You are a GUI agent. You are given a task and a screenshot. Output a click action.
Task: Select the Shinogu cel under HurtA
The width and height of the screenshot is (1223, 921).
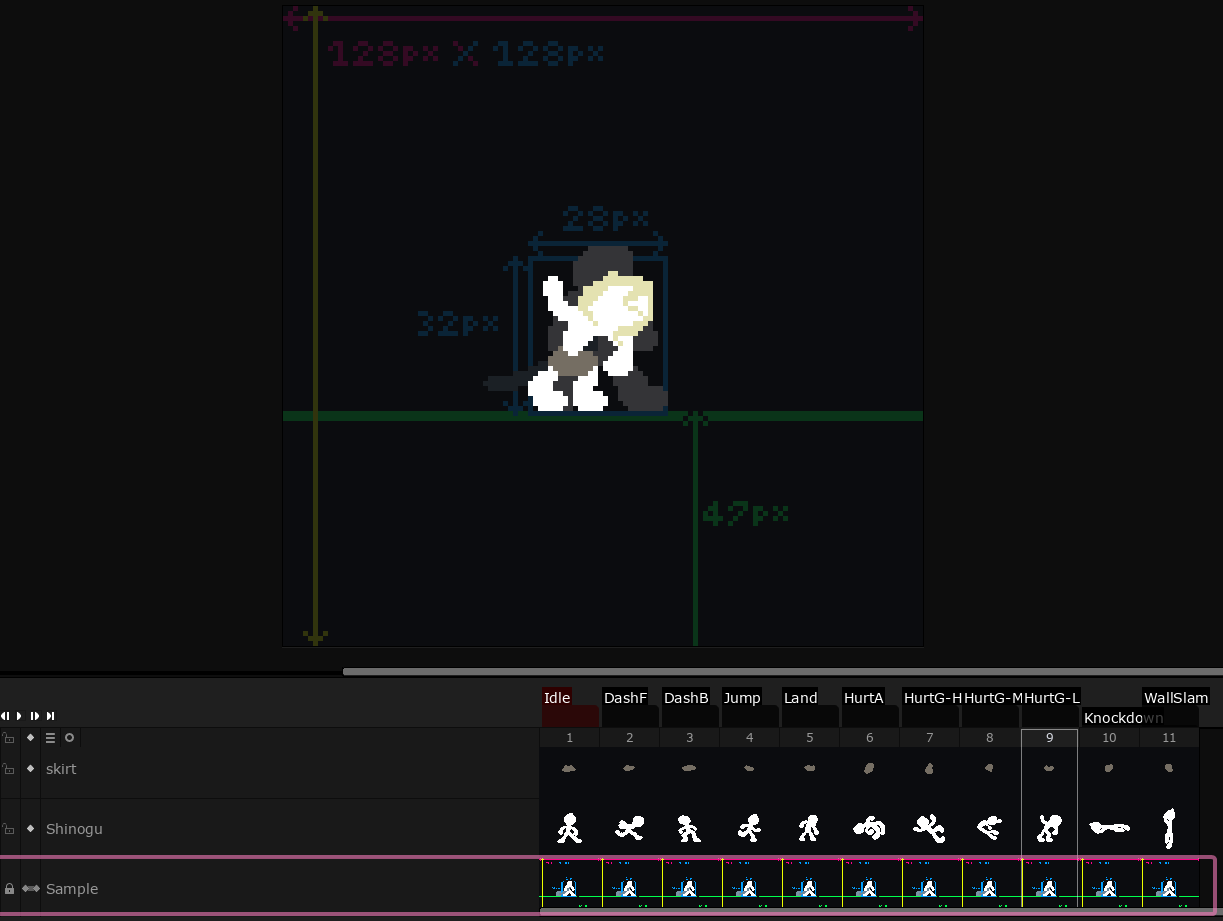coord(869,828)
